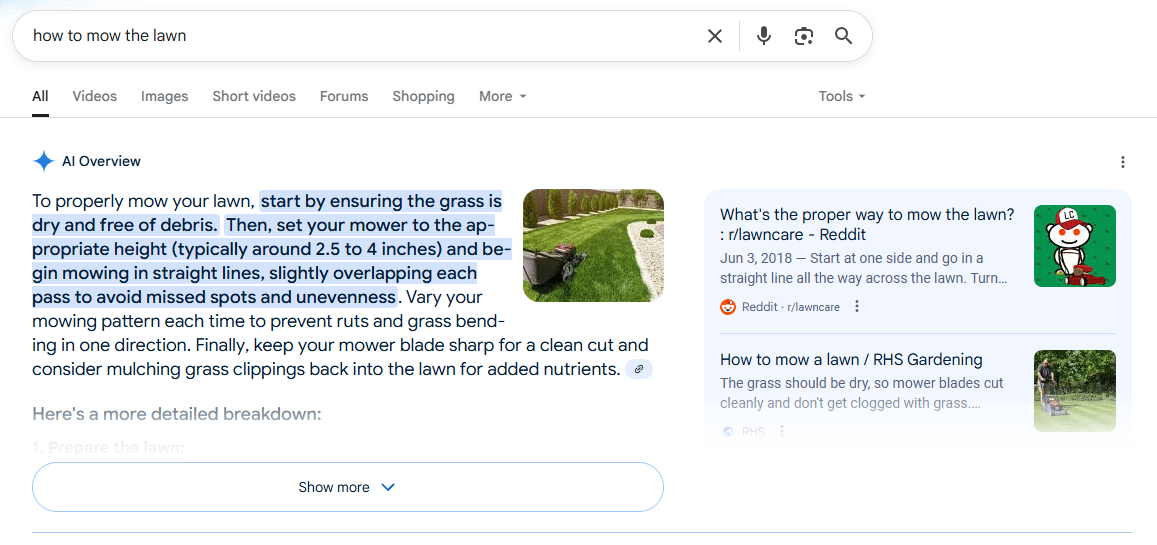Click the source link chip icon after 'added nutrients.'
Viewport: 1157px width, 545px height.
(x=639, y=369)
